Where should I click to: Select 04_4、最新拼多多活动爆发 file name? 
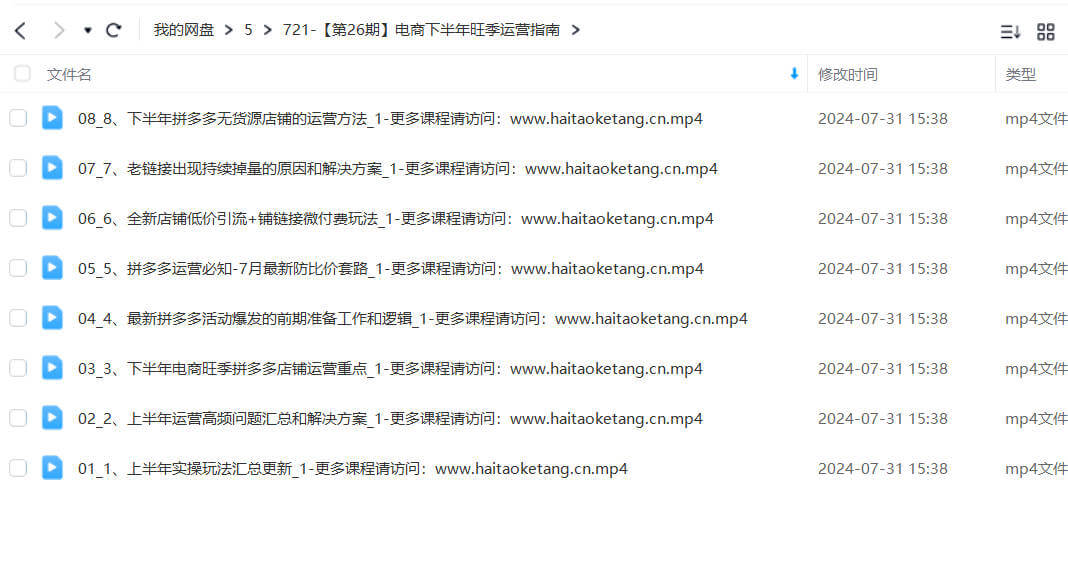pyautogui.click(x=413, y=318)
